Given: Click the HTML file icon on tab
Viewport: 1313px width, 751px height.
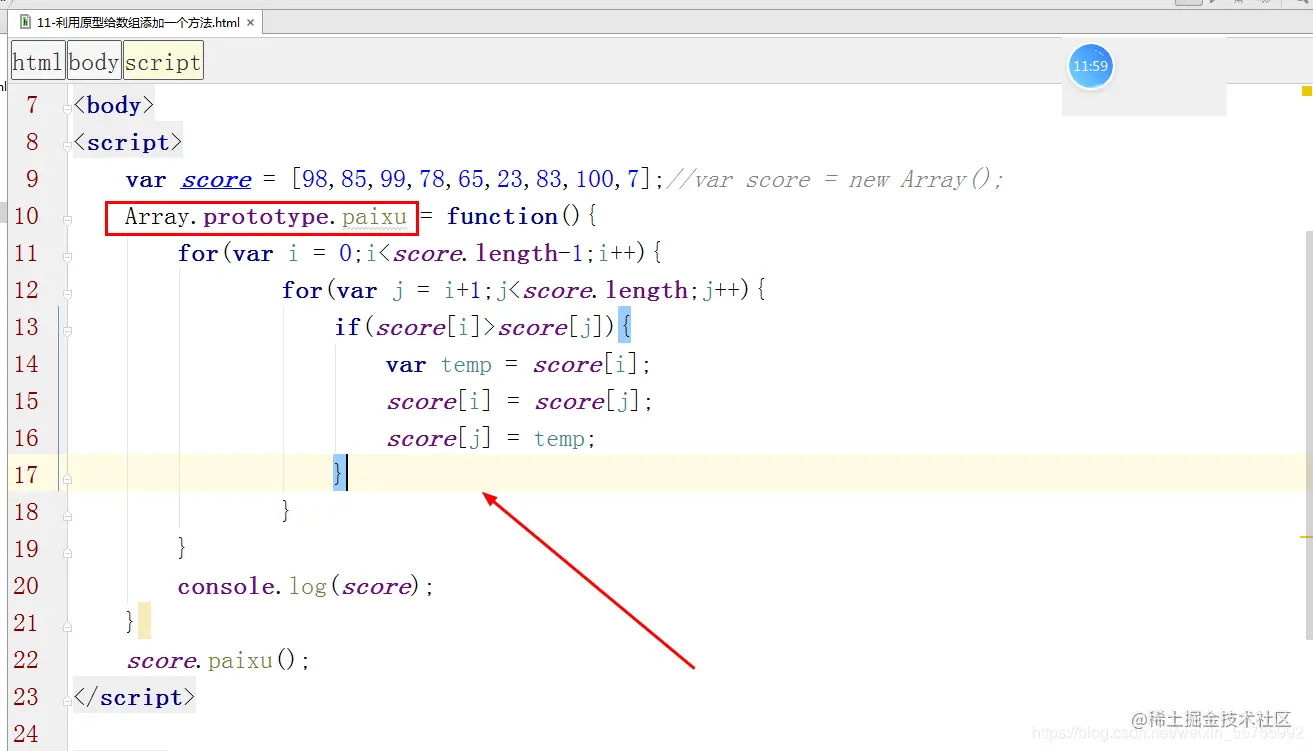Looking at the screenshot, I should (x=25, y=22).
